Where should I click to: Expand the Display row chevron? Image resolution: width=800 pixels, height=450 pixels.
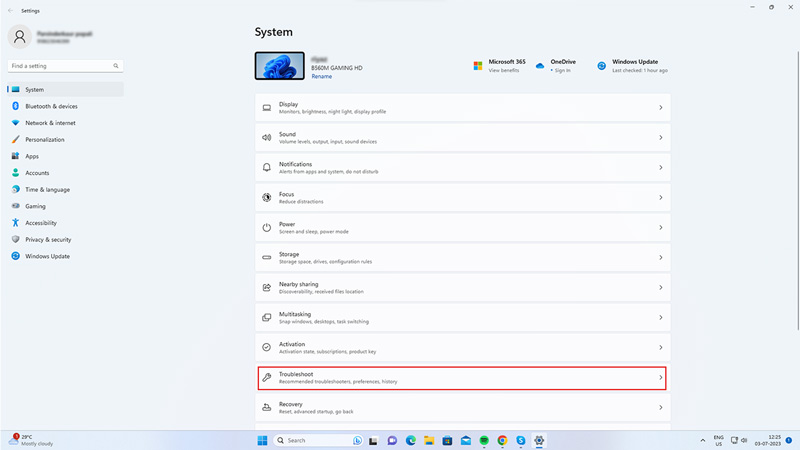click(661, 108)
